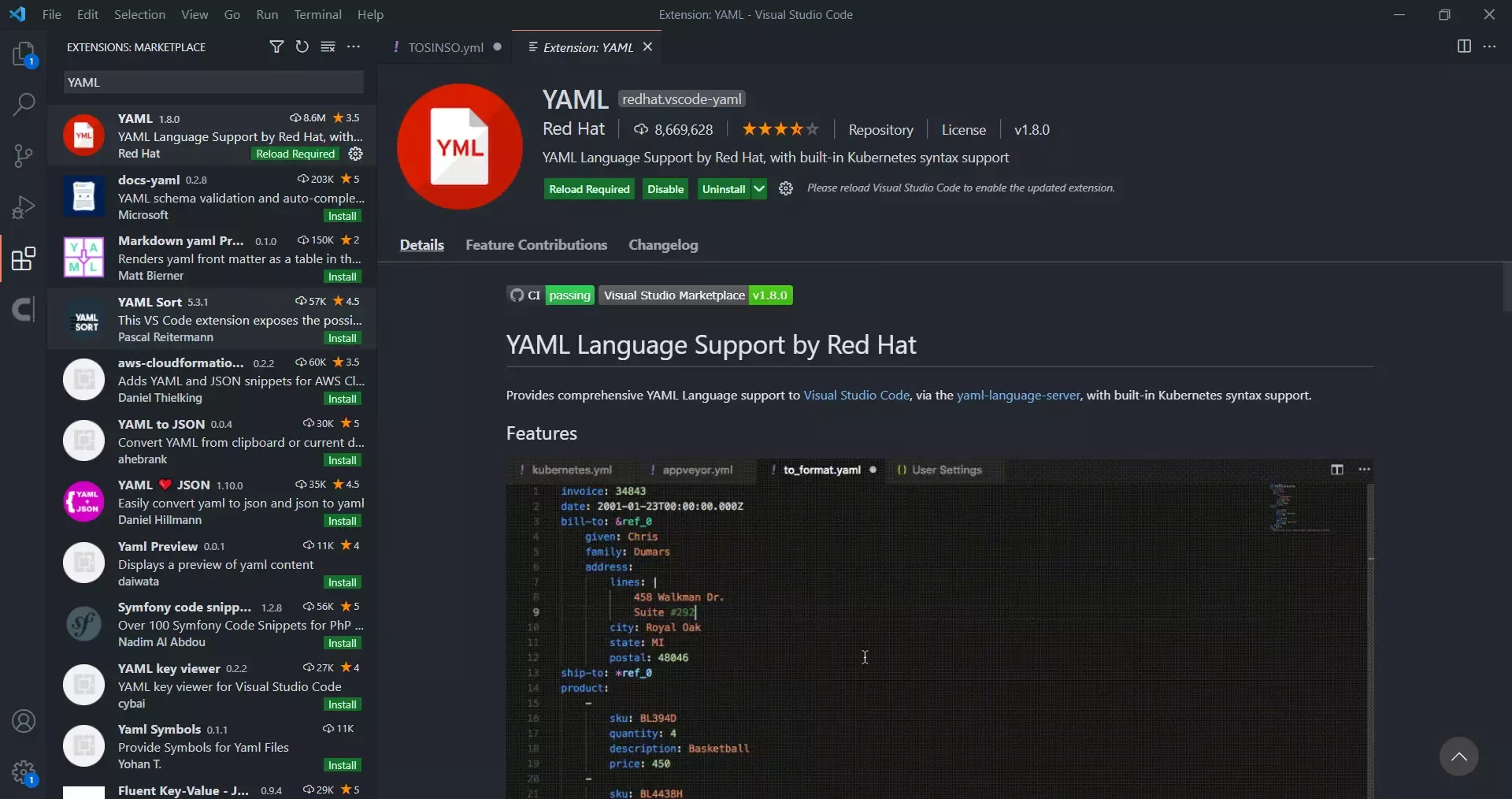Open editor More Actions ellipsis
Screen dimensions: 1512x799
point(1489,46)
